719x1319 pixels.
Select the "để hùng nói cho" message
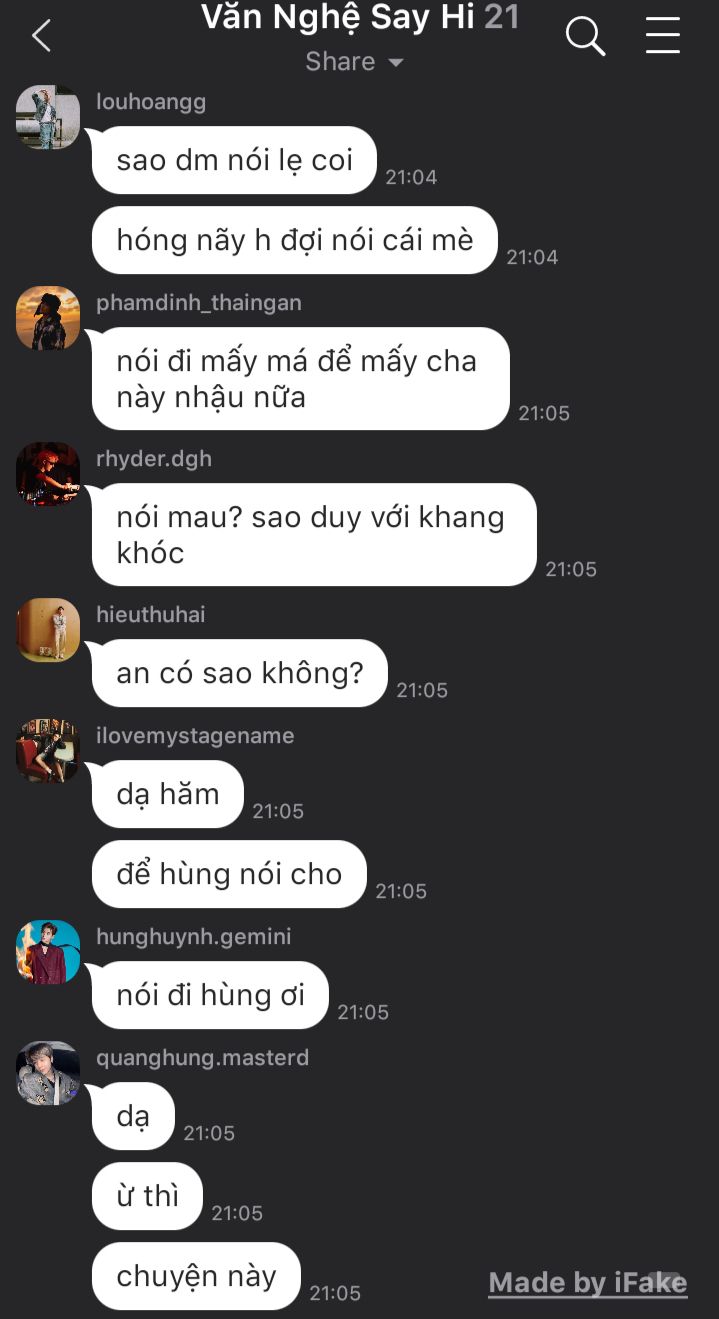[229, 874]
